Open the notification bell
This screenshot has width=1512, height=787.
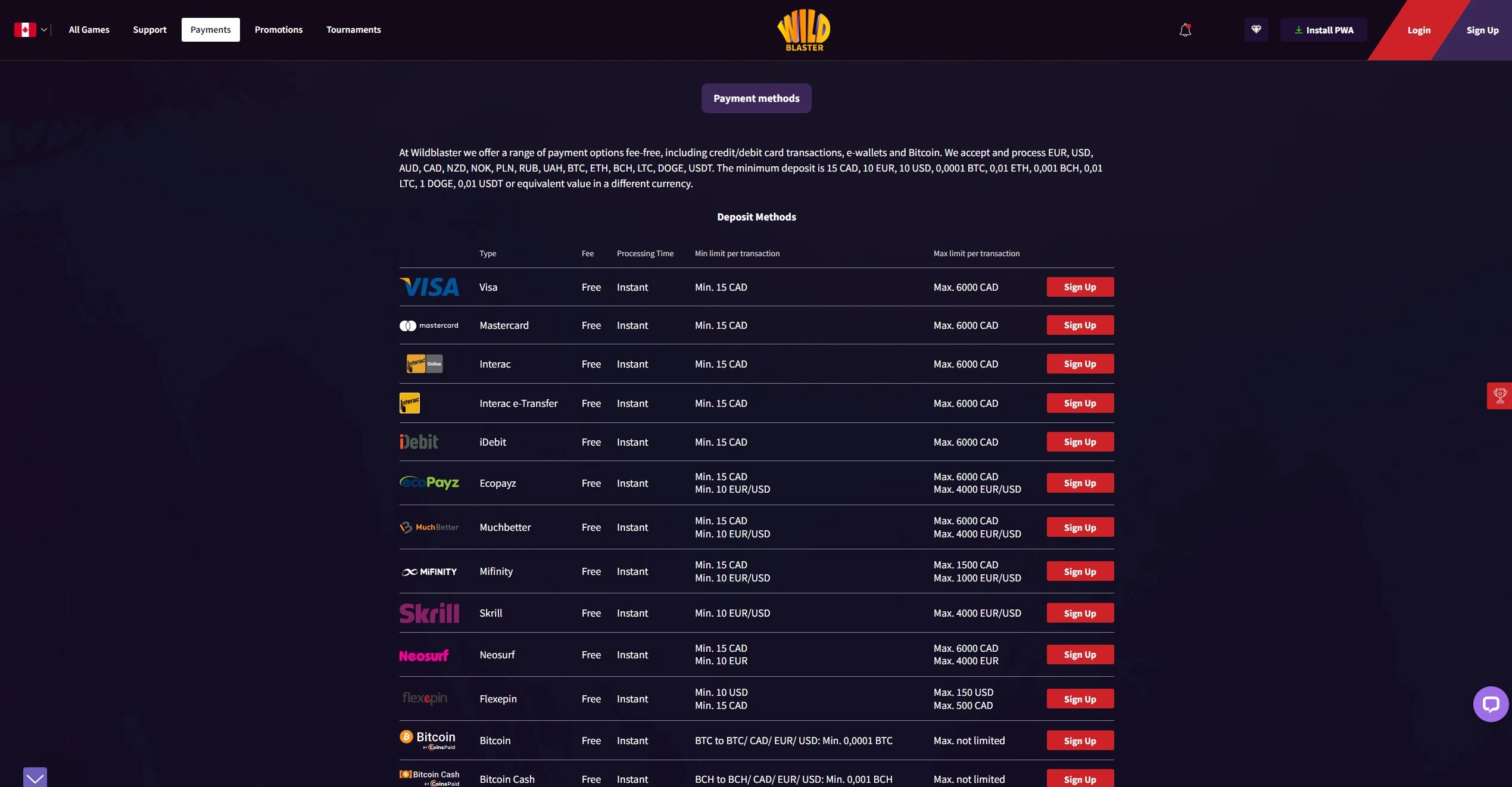tap(1185, 30)
